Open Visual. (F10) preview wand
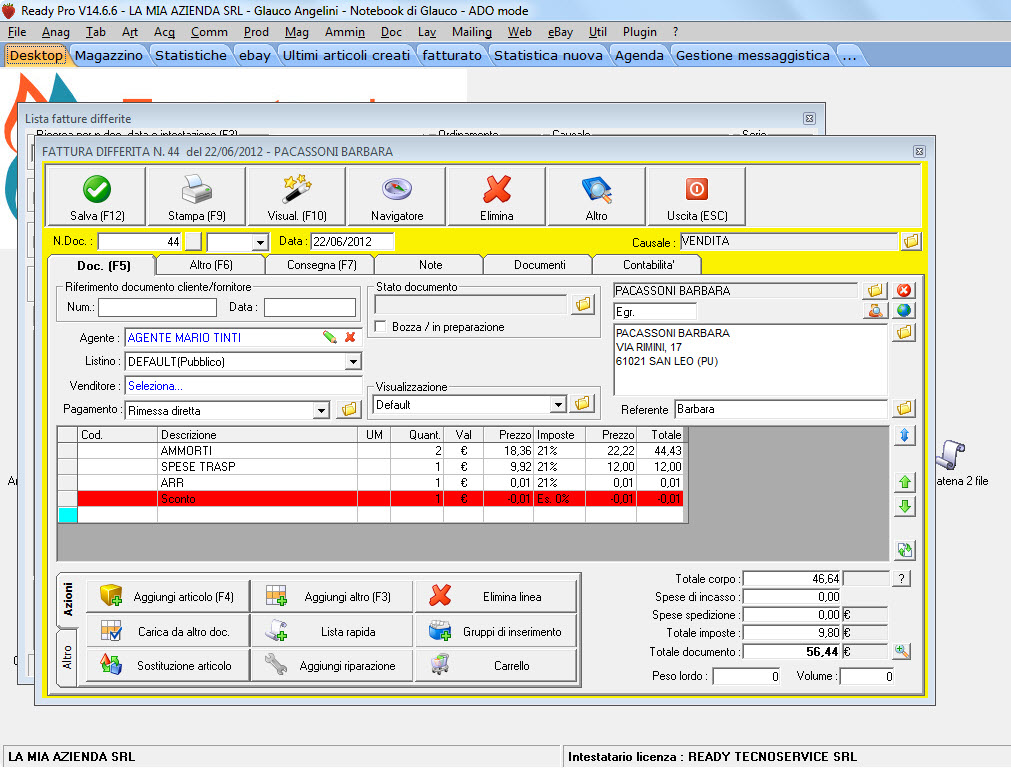This screenshot has width=1011, height=768. (297, 196)
